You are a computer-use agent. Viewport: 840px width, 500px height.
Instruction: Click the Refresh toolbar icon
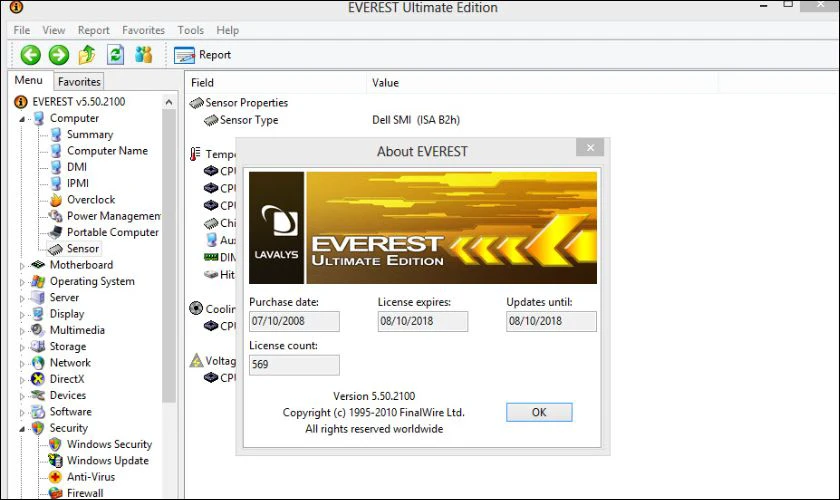[x=115, y=55]
